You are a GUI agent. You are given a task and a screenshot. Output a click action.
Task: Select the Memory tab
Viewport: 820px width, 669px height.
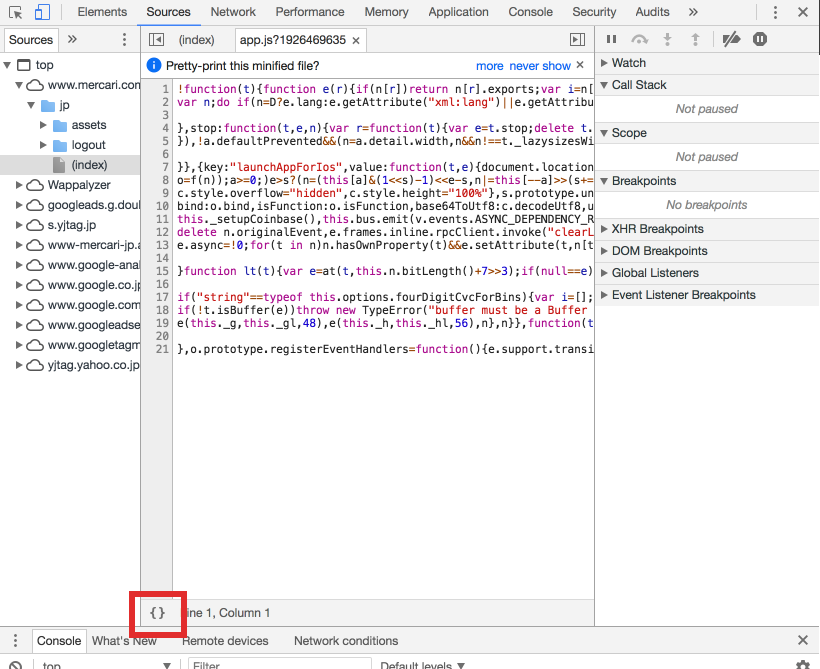(386, 12)
